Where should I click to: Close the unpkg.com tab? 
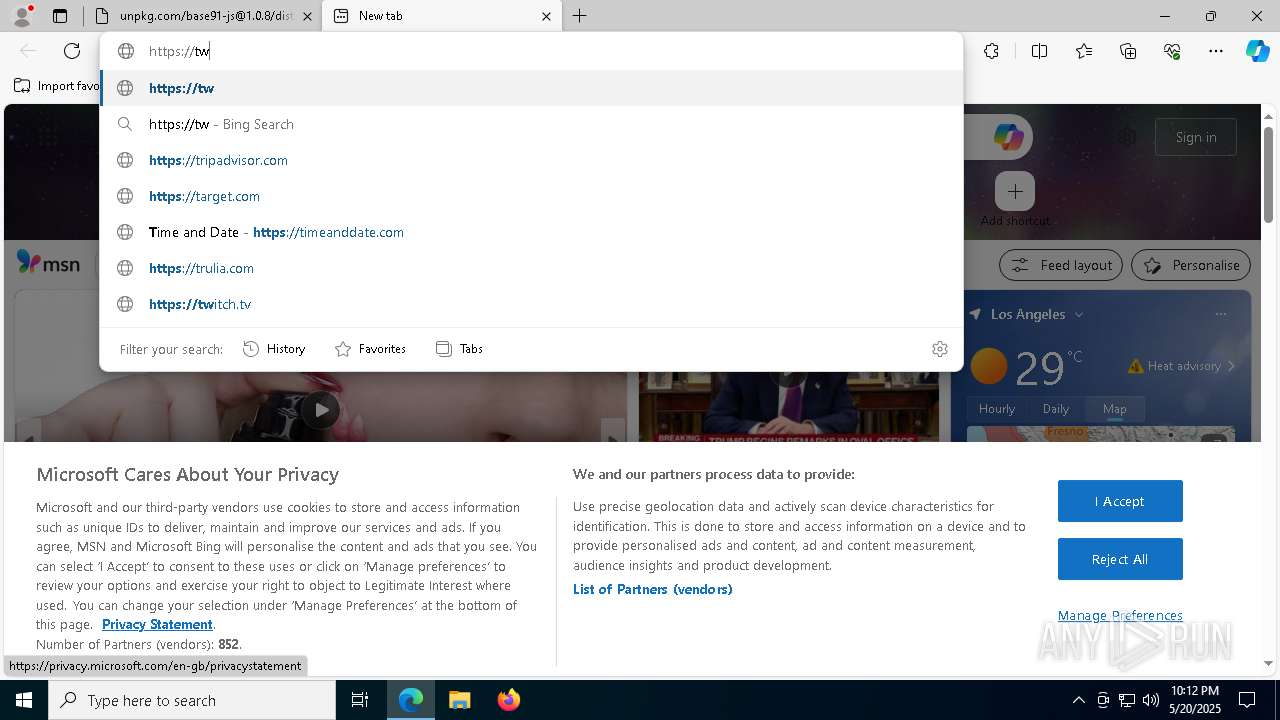[307, 16]
